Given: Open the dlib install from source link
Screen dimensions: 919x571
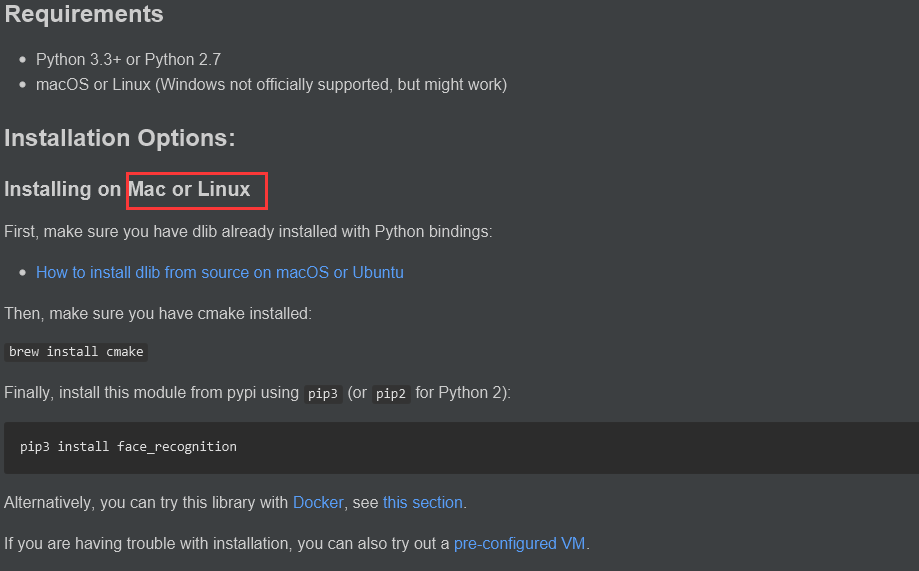Looking at the screenshot, I should 219,272.
